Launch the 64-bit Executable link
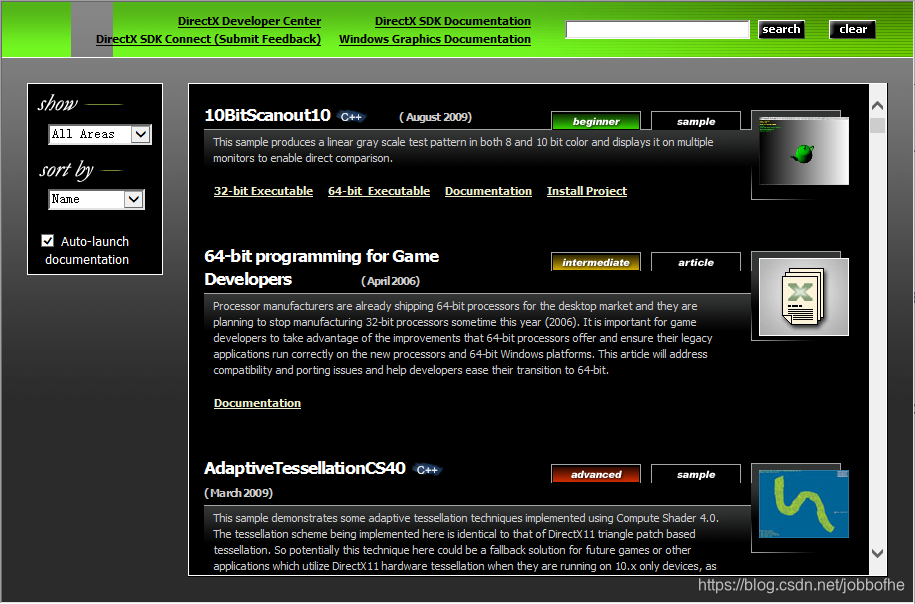 coord(379,191)
